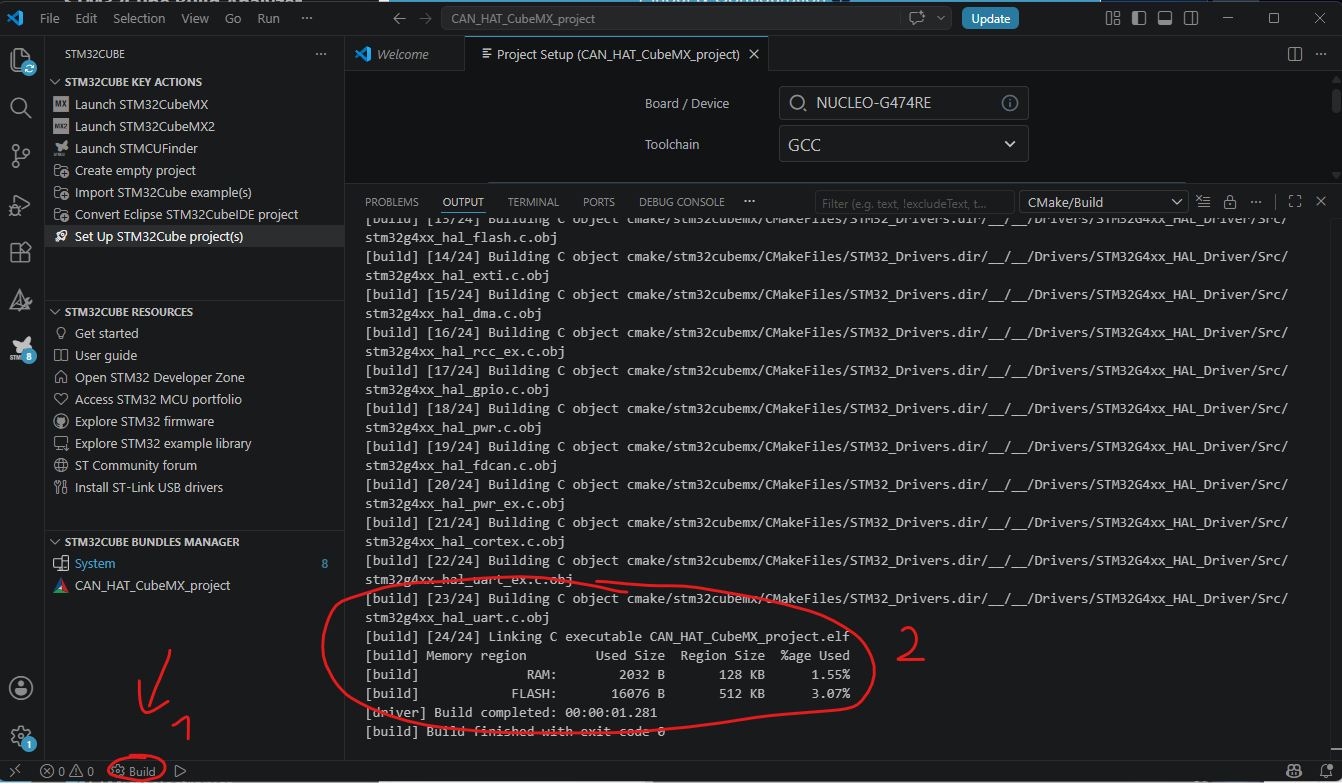Collapse the STM32CUBE BUNDLES MANAGER section
This screenshot has height=783, width=1342.
[x=146, y=542]
